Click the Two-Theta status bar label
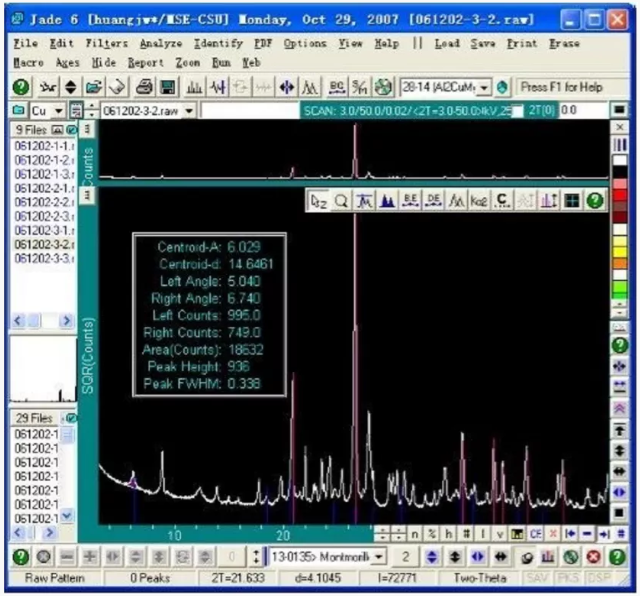 (x=480, y=578)
